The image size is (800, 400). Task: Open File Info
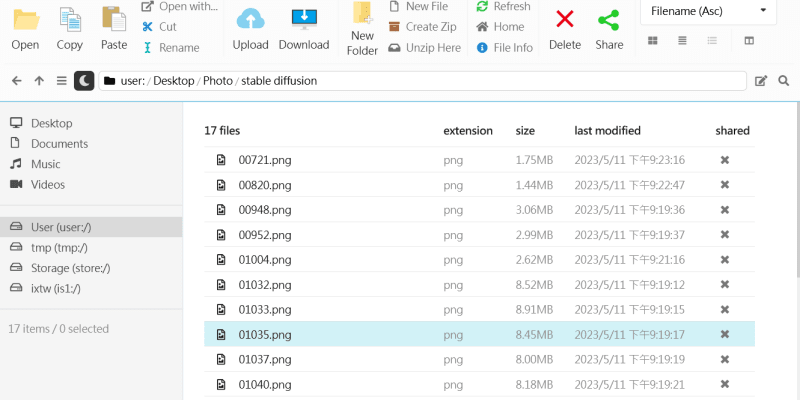tap(505, 47)
